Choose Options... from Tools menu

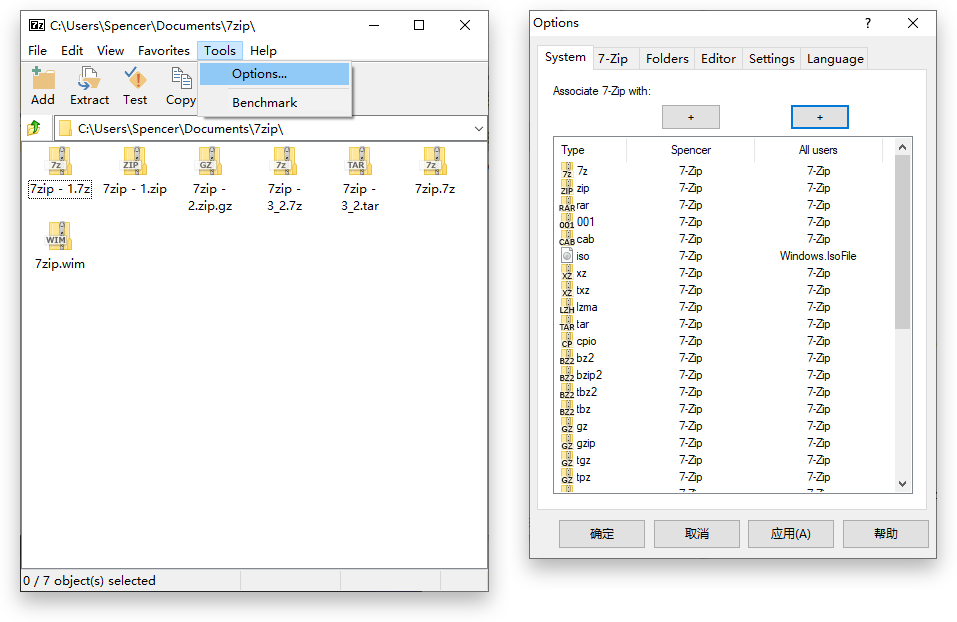(x=275, y=74)
